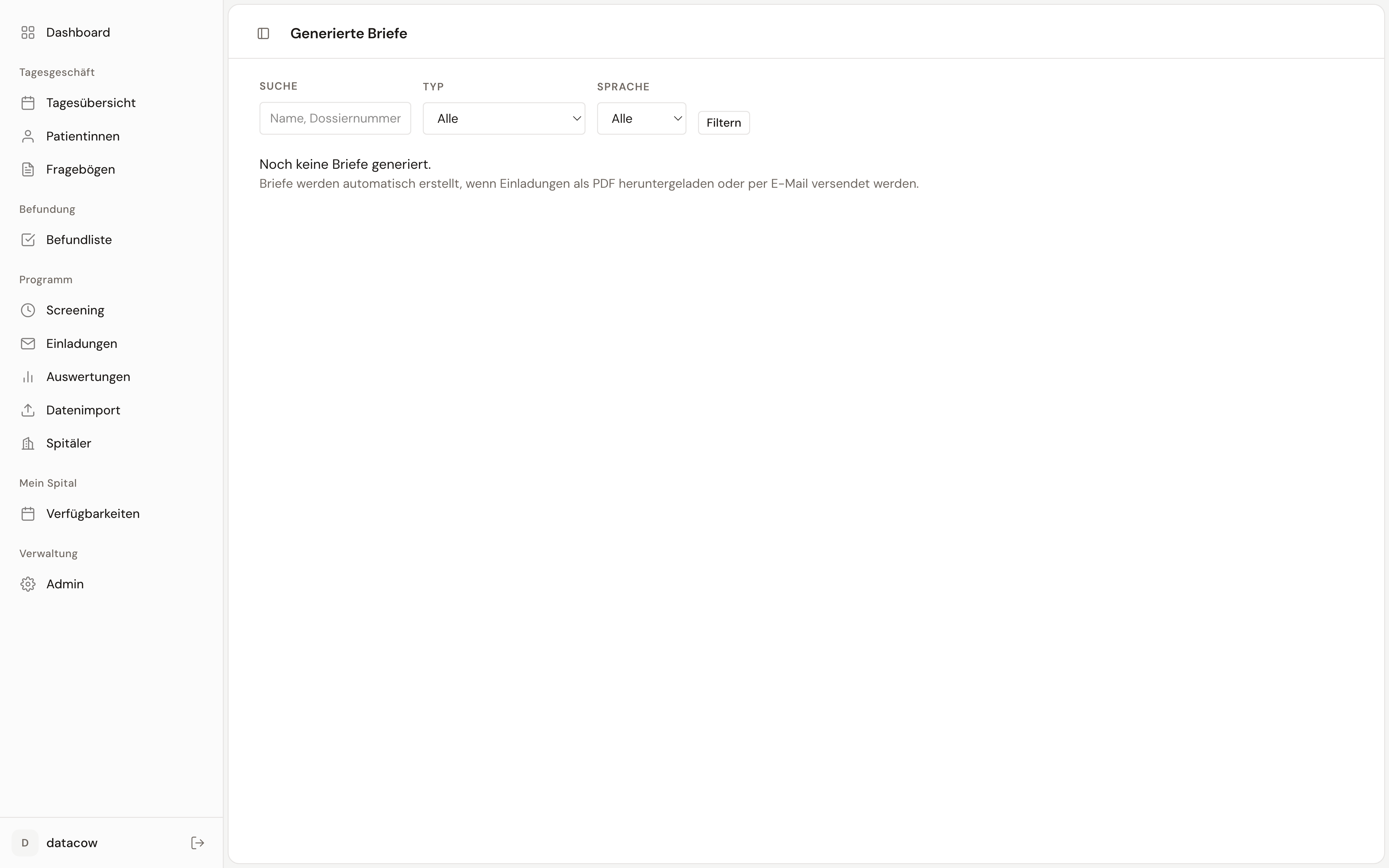Click the calendar icon beside Tagesübersicht
Image resolution: width=1389 pixels, height=868 pixels.
pyautogui.click(x=28, y=103)
